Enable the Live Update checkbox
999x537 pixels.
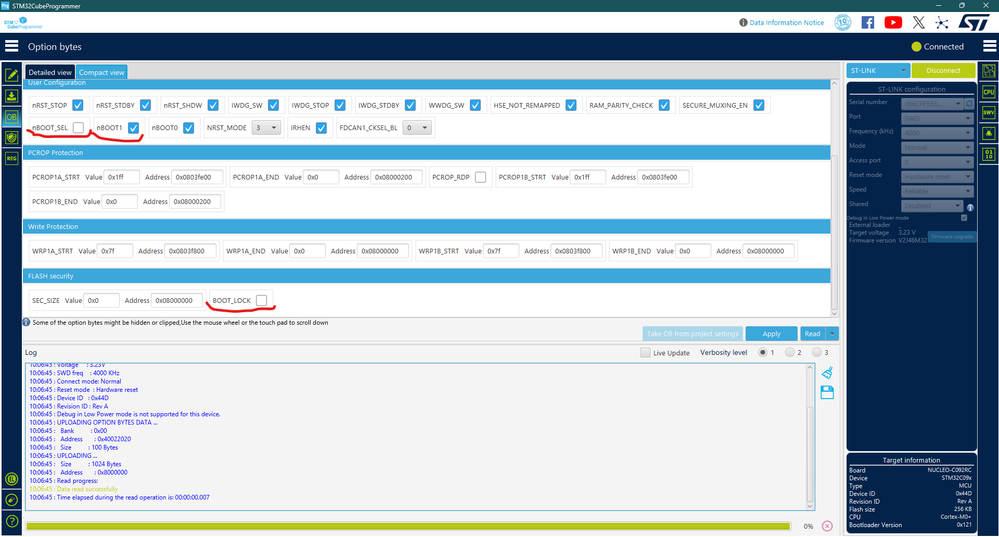645,352
